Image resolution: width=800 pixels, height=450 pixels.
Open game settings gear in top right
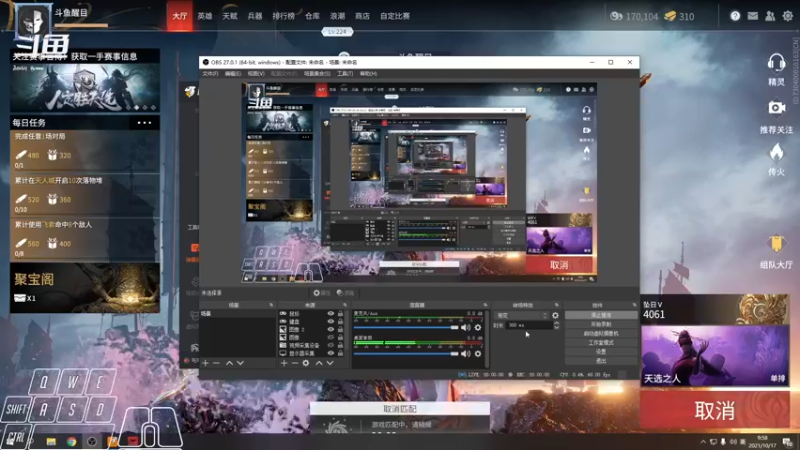788,16
